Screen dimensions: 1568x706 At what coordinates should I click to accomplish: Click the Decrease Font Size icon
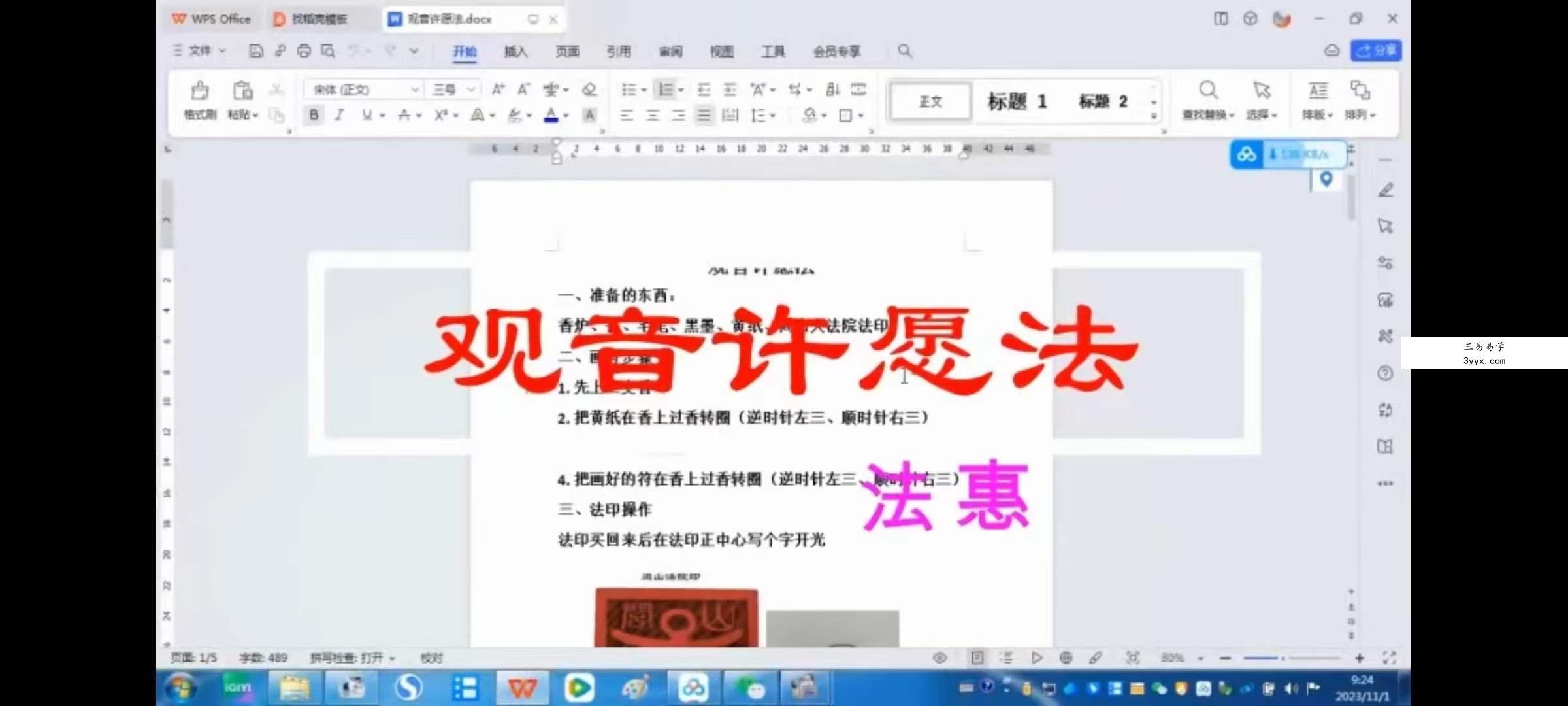click(x=523, y=89)
